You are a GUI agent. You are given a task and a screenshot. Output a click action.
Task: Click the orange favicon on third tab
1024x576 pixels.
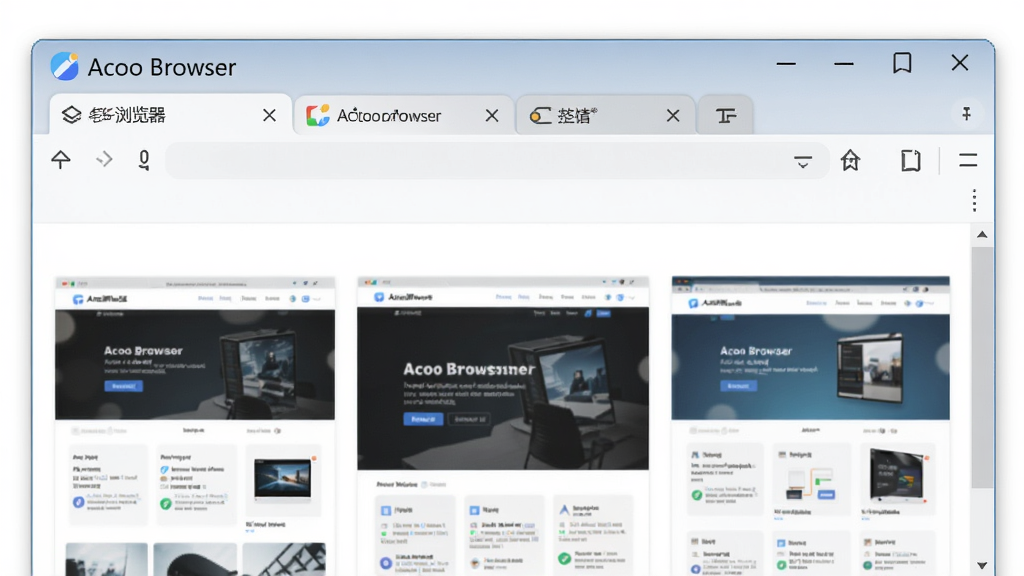point(539,116)
